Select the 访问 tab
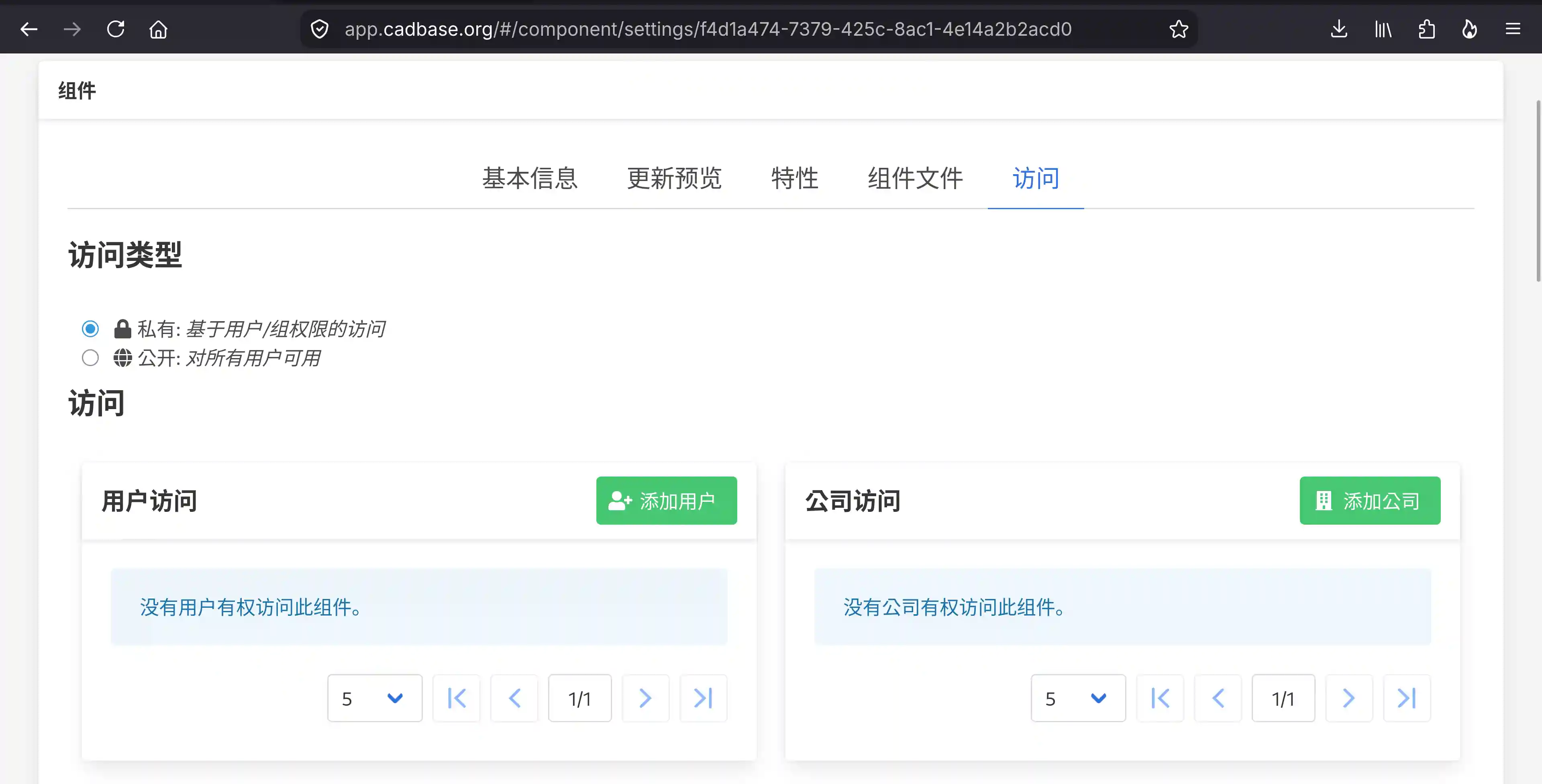The image size is (1542, 784). point(1036,178)
